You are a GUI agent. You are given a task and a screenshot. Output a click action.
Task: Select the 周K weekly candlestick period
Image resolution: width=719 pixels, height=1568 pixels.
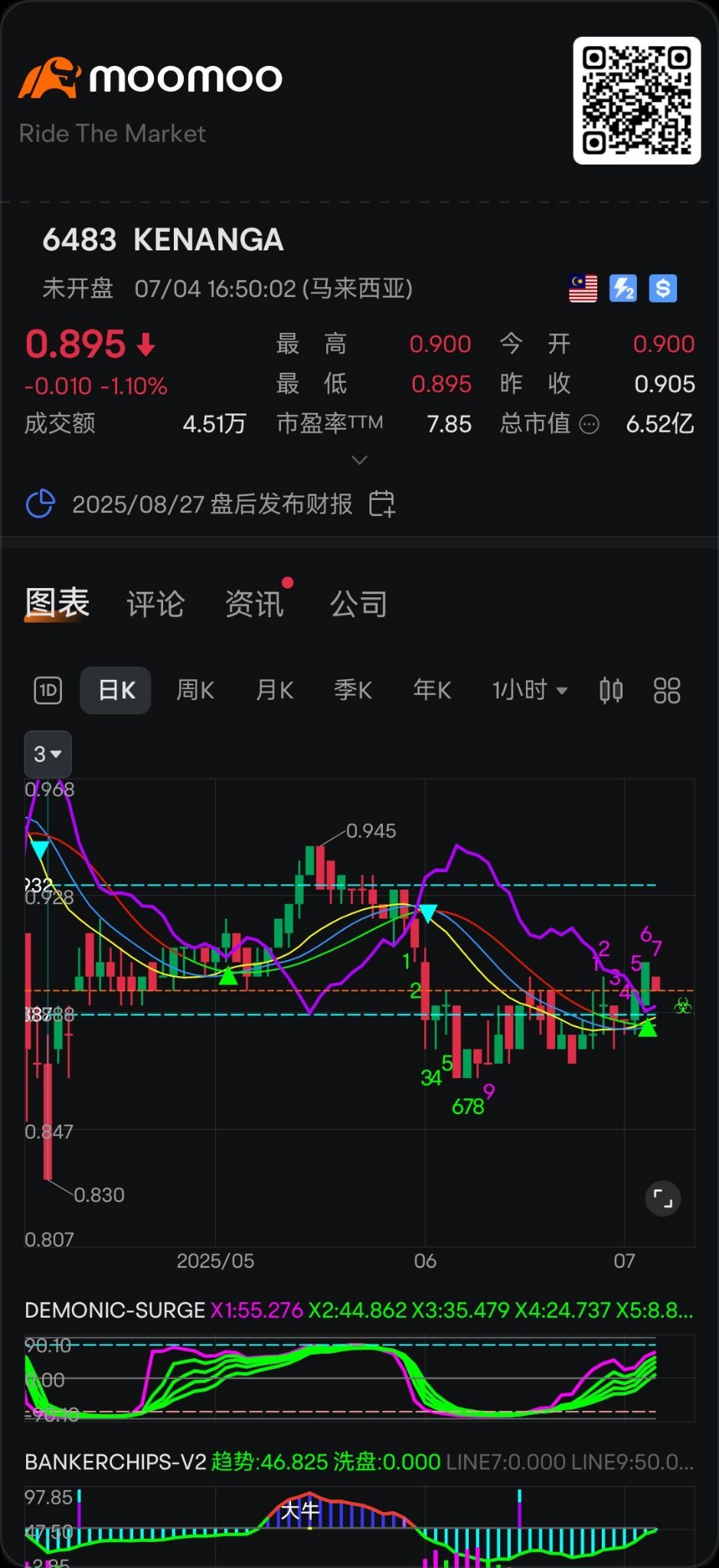coord(195,691)
